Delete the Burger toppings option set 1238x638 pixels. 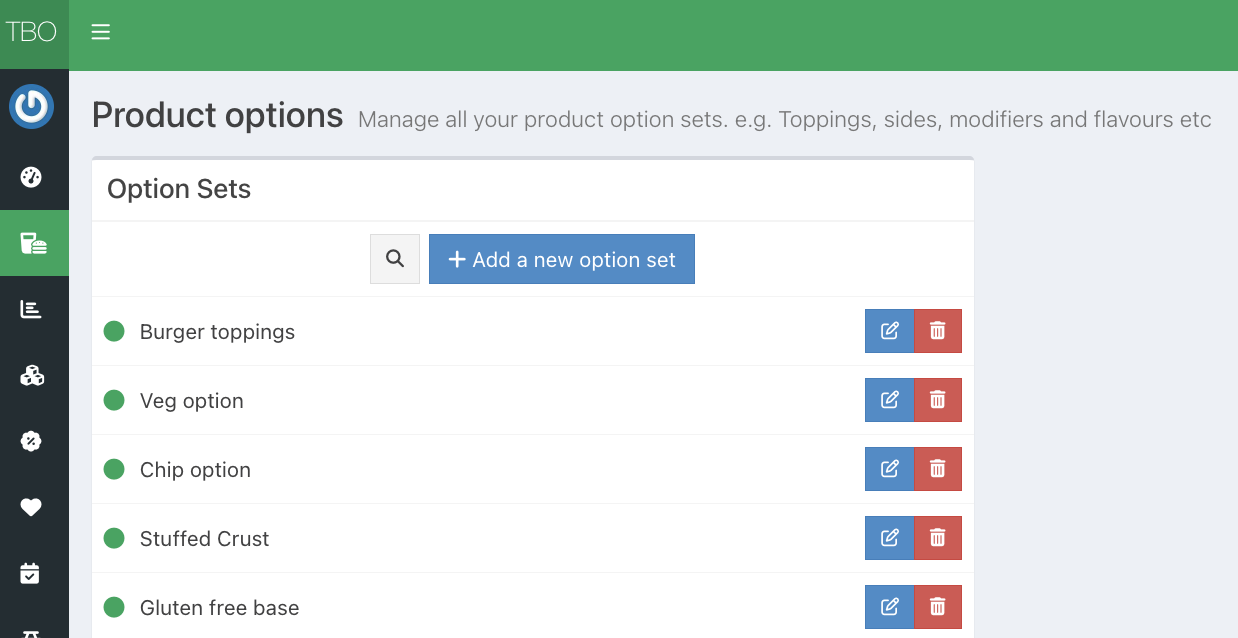point(938,331)
